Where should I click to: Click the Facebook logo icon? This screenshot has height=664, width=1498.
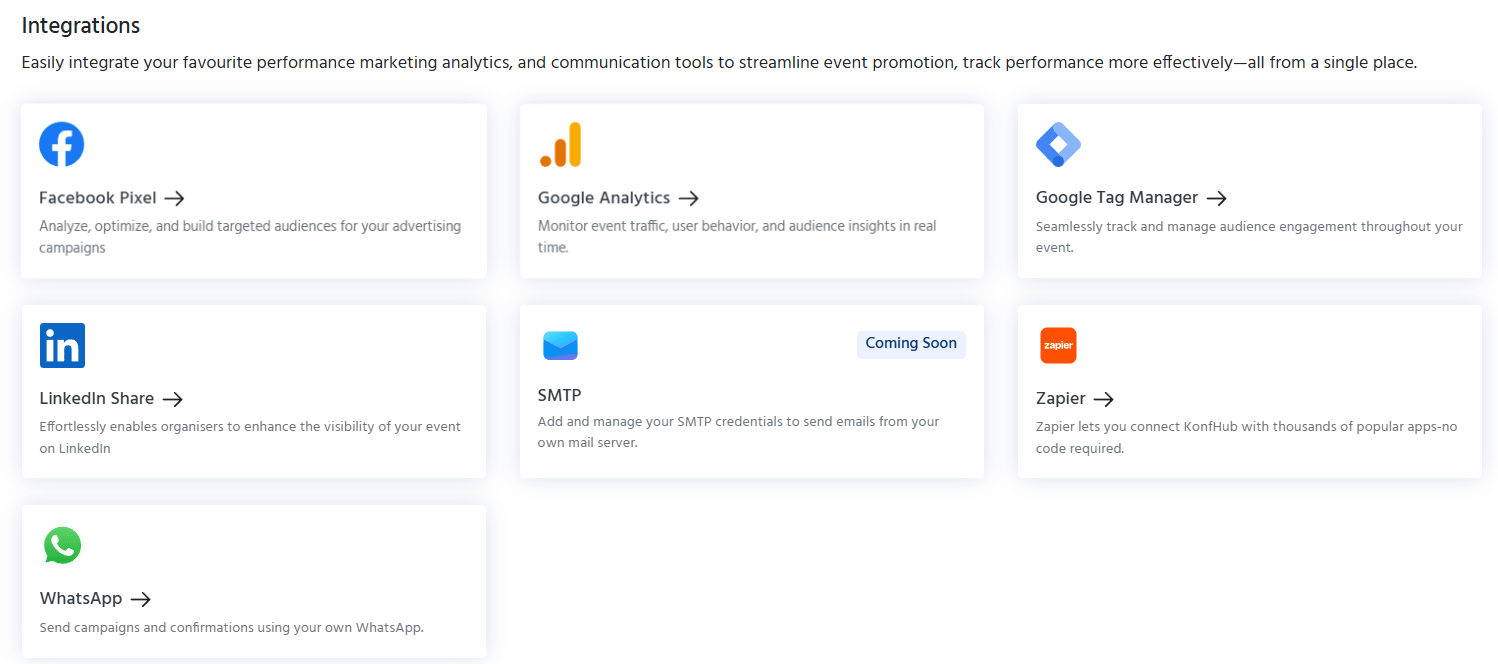point(62,145)
